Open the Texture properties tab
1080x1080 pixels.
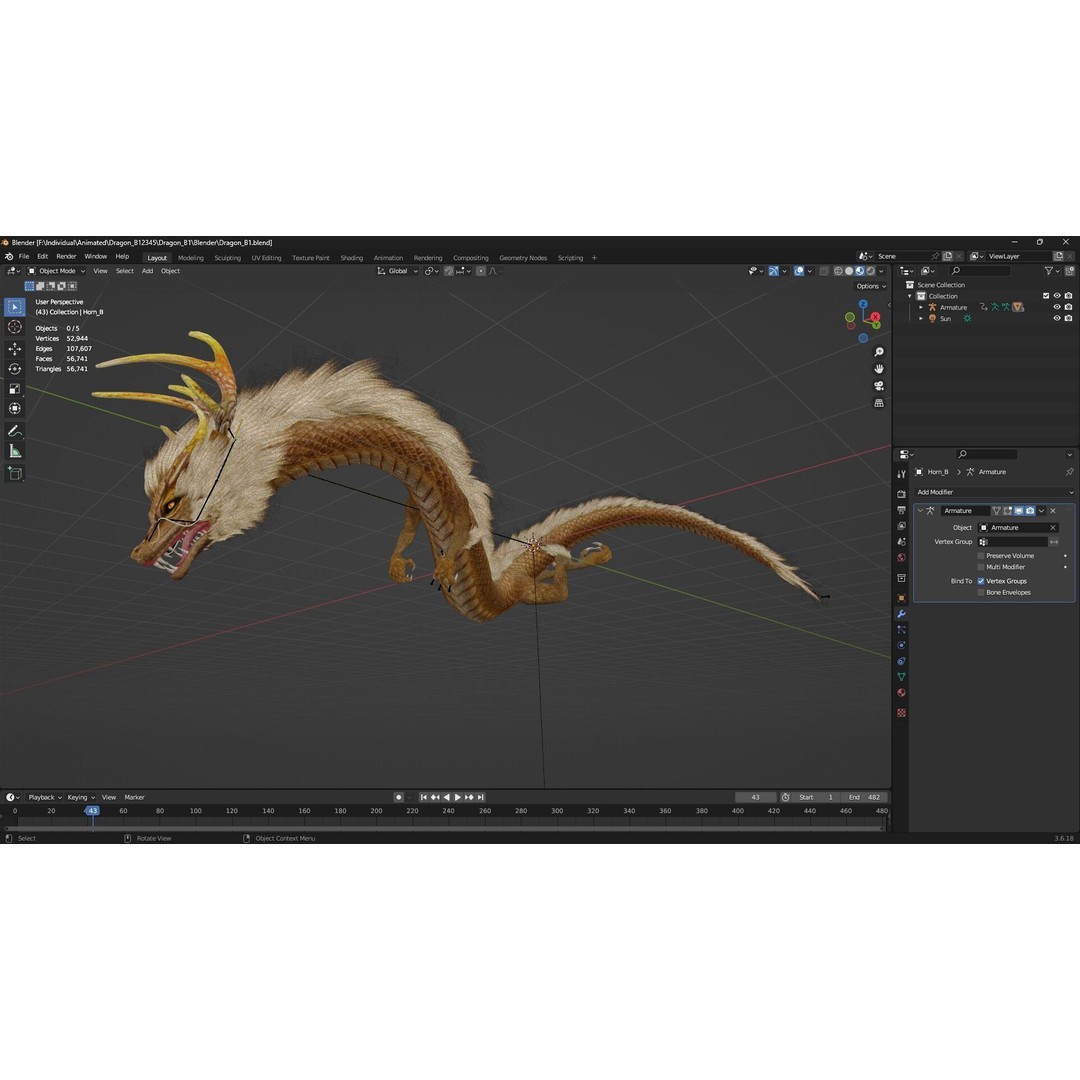902,713
